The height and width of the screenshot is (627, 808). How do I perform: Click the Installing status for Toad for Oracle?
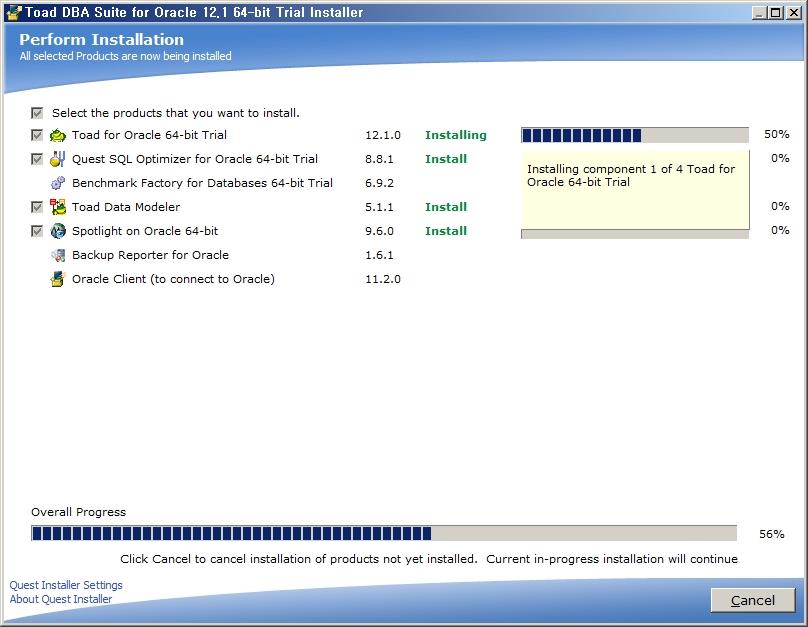click(x=455, y=135)
